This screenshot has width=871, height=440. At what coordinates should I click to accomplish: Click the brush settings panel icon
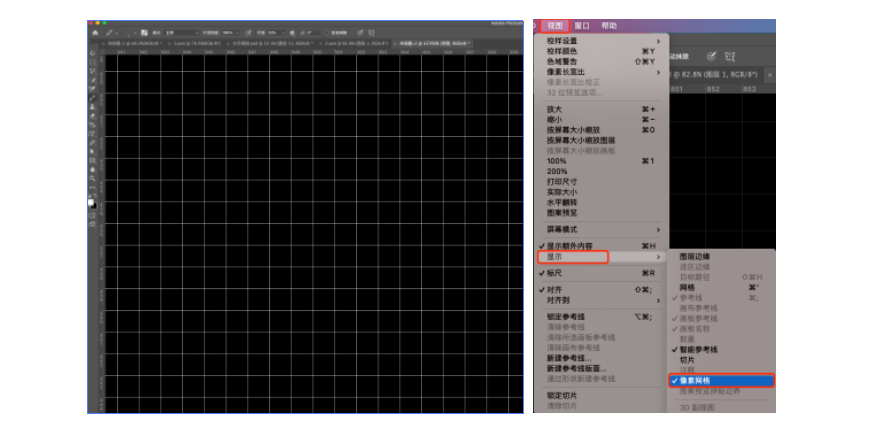[144, 32]
